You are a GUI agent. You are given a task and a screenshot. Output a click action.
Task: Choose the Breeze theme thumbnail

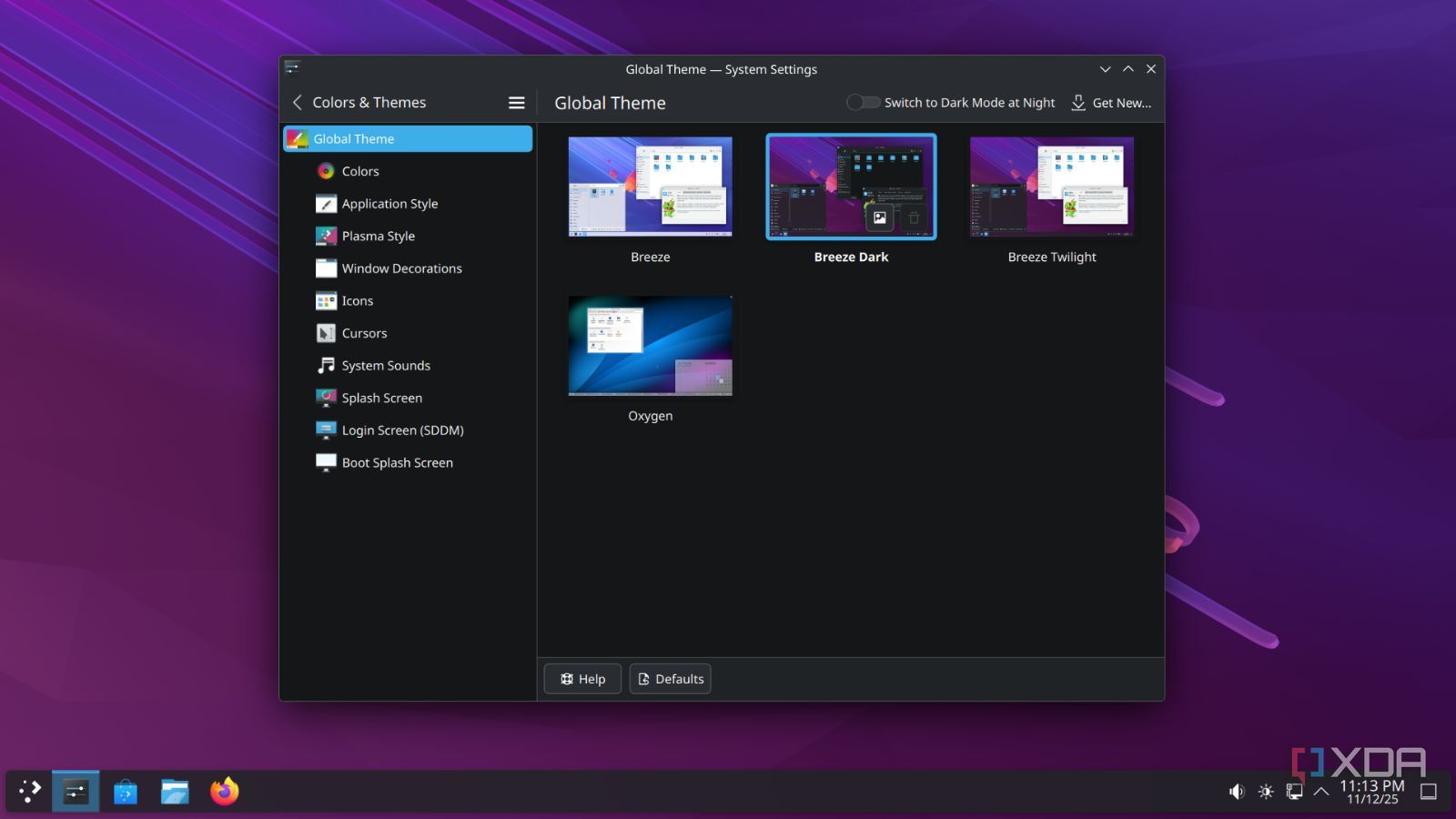[651, 187]
